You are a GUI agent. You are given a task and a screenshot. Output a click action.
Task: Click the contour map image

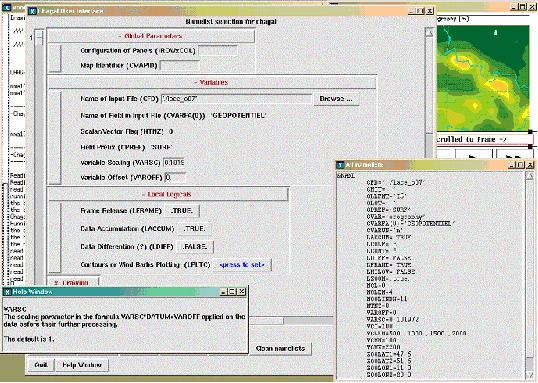[x=482, y=78]
